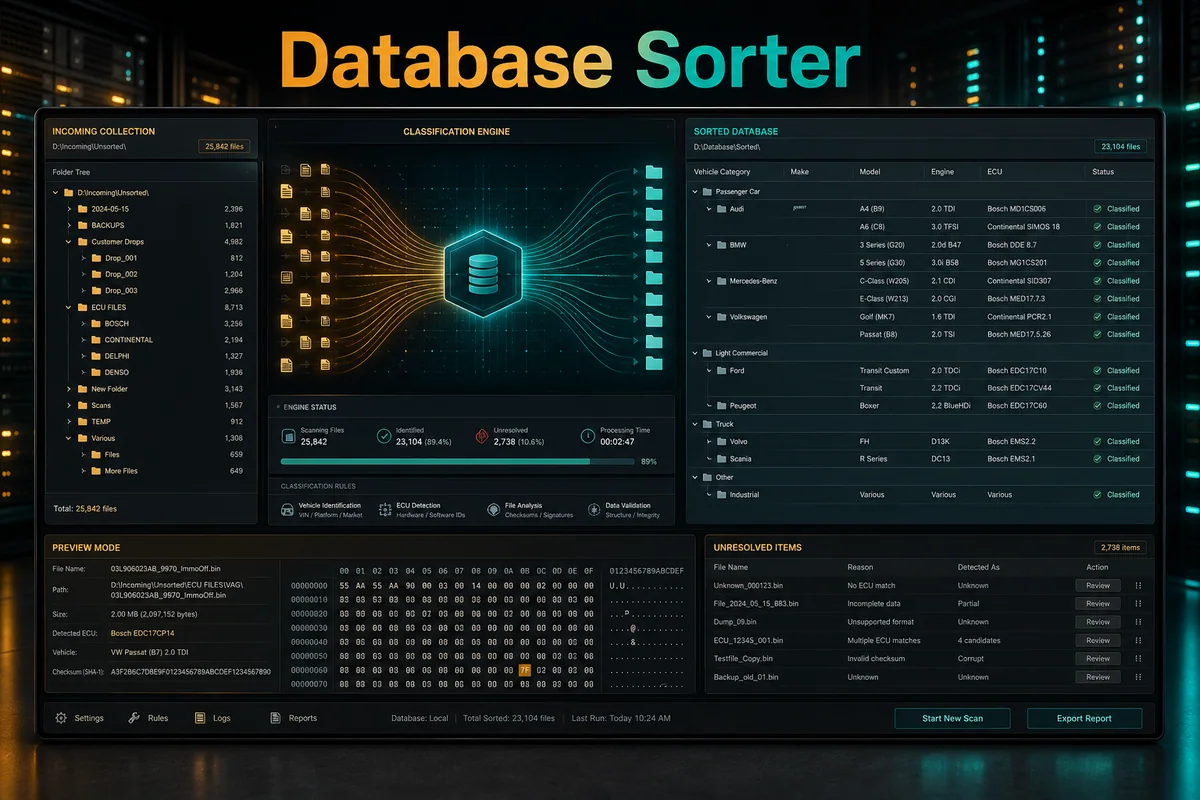Collapse the Light Commercial category
The height and width of the screenshot is (800, 1200).
point(695,353)
